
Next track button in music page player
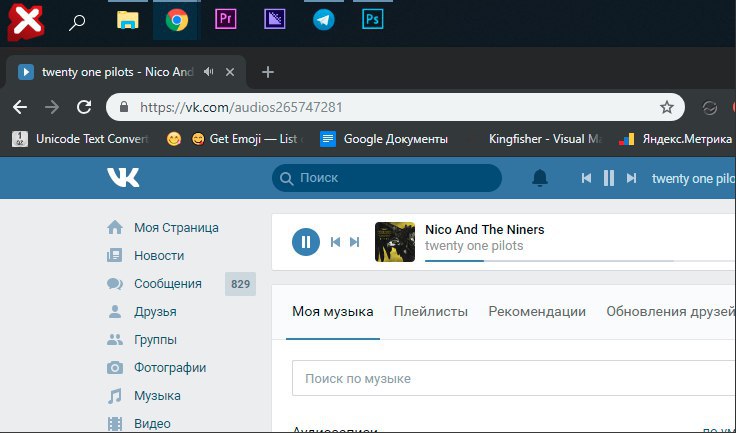tap(354, 242)
